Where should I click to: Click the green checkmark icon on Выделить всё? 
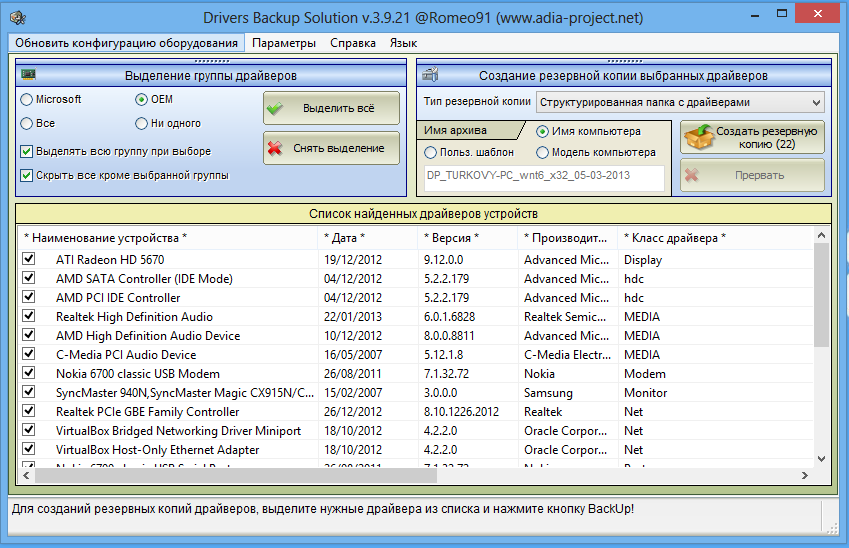click(276, 108)
